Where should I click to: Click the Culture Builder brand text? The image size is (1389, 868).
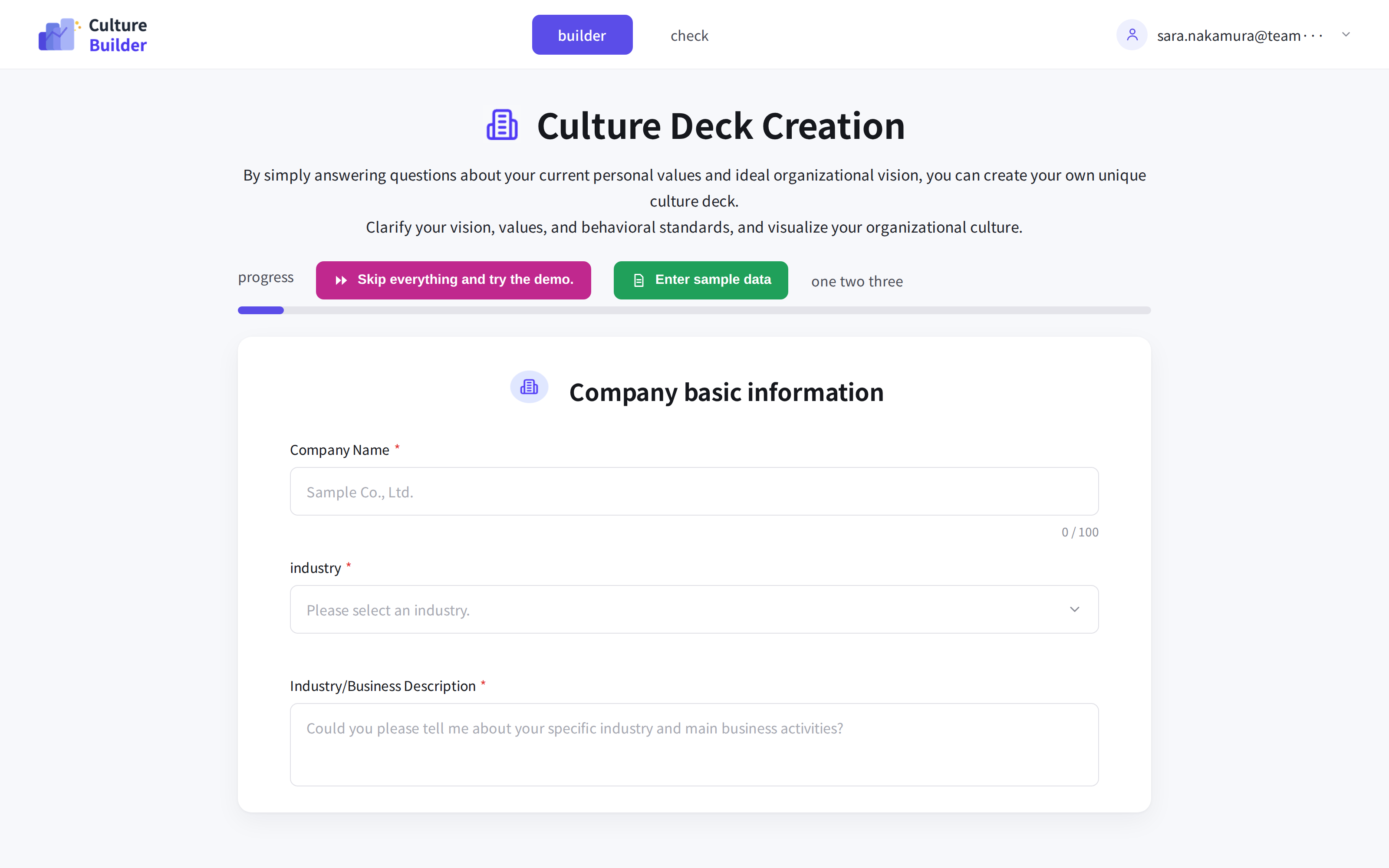click(118, 35)
